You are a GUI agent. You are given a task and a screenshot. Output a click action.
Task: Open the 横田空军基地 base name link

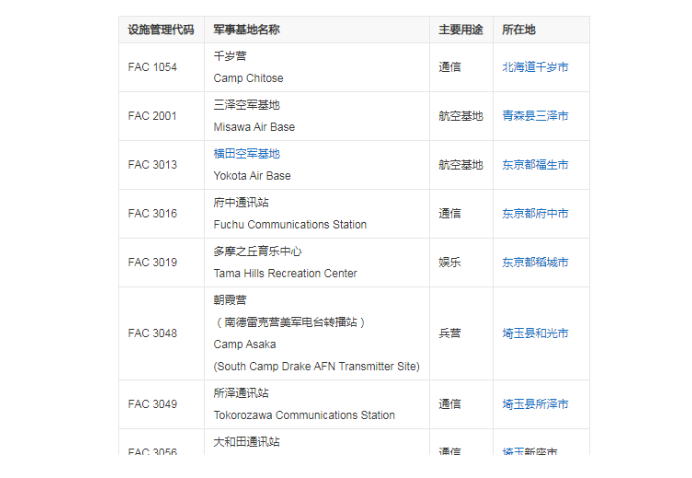(246, 154)
